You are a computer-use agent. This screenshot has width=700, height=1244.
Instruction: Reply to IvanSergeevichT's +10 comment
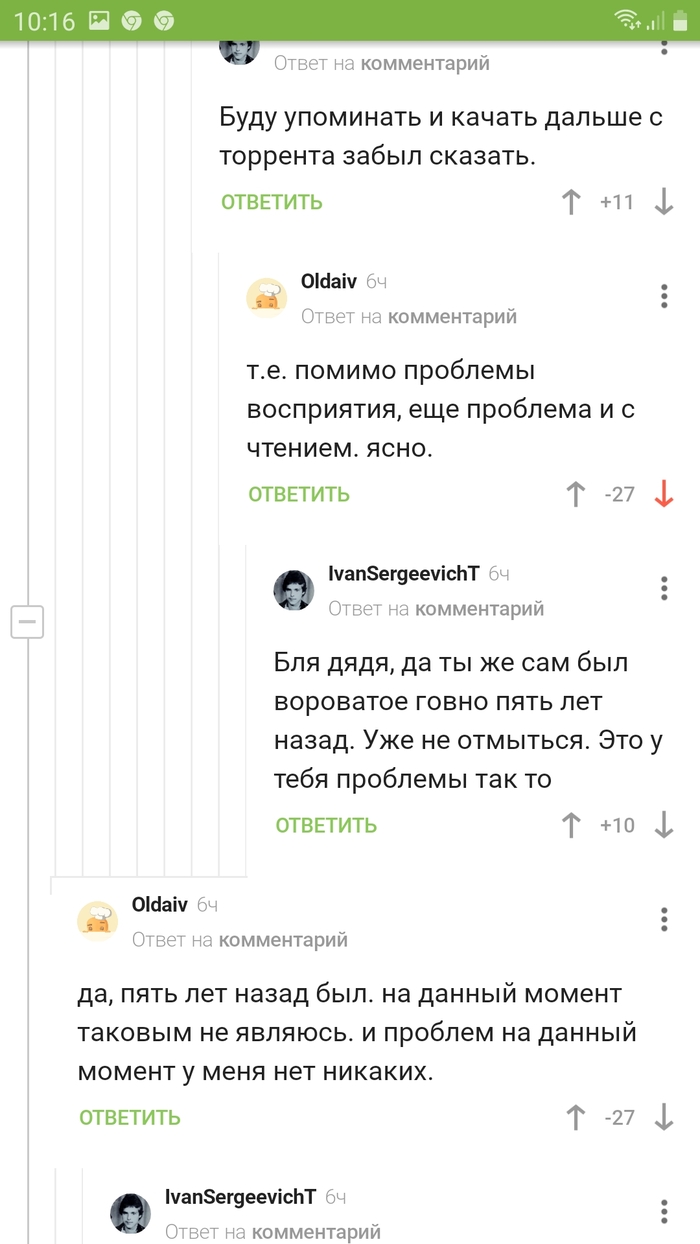326,825
